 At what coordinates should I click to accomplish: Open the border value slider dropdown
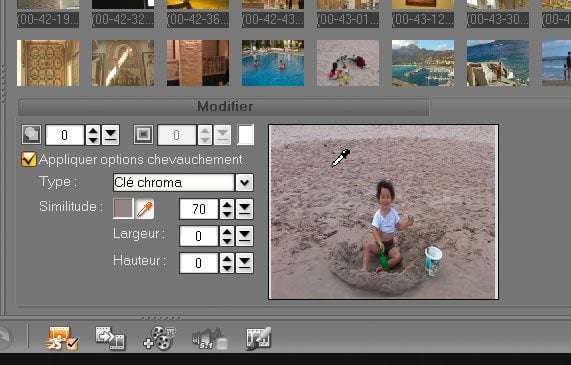pos(223,135)
